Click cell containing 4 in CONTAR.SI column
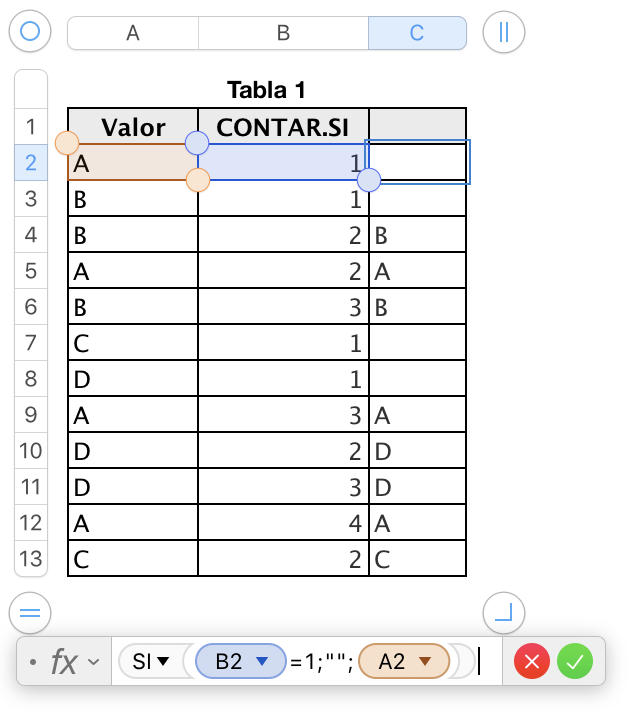This screenshot has height=716, width=638. pyautogui.click(x=283, y=523)
